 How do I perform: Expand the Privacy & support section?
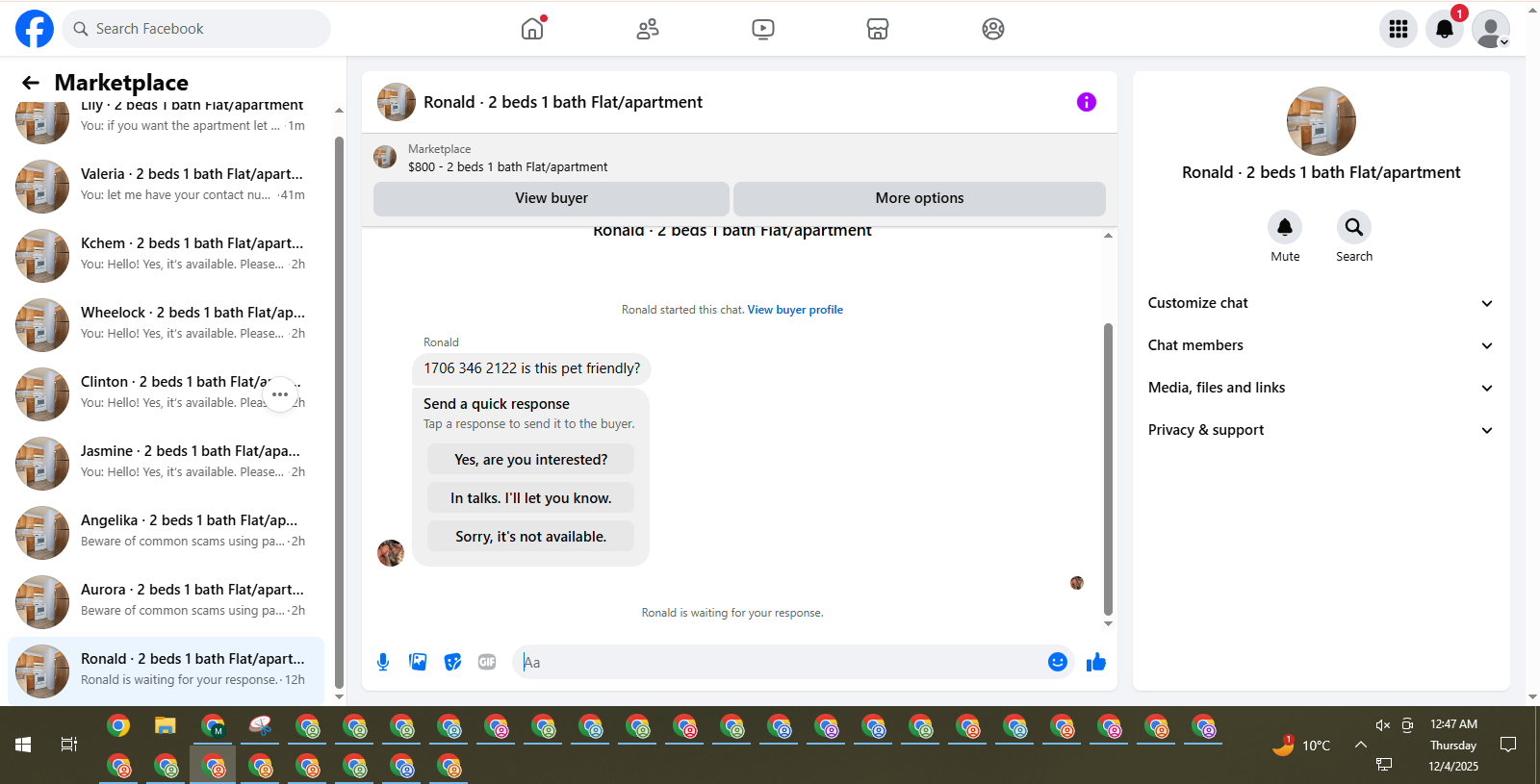point(1321,430)
